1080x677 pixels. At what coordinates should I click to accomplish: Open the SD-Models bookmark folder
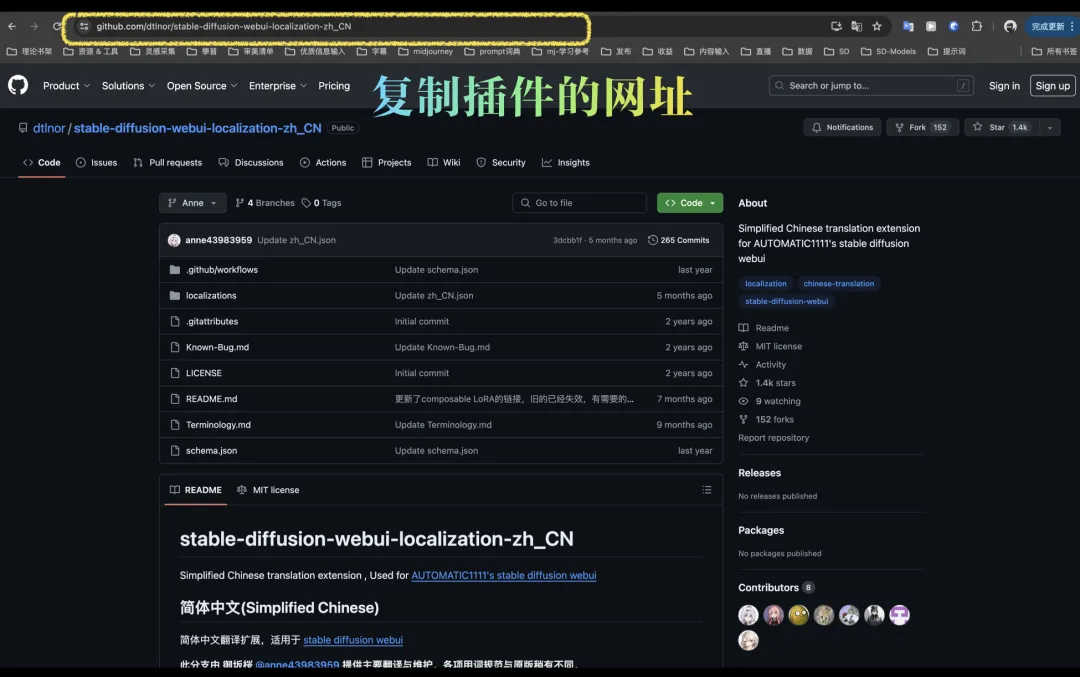[x=889, y=52]
